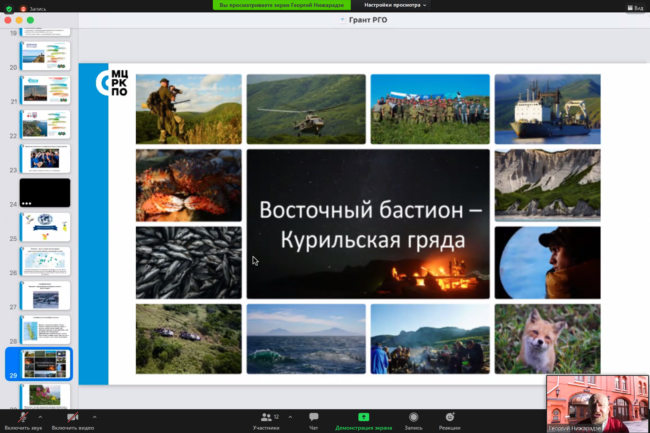
Task: Open the Участники participants panel
Action: coord(266,421)
